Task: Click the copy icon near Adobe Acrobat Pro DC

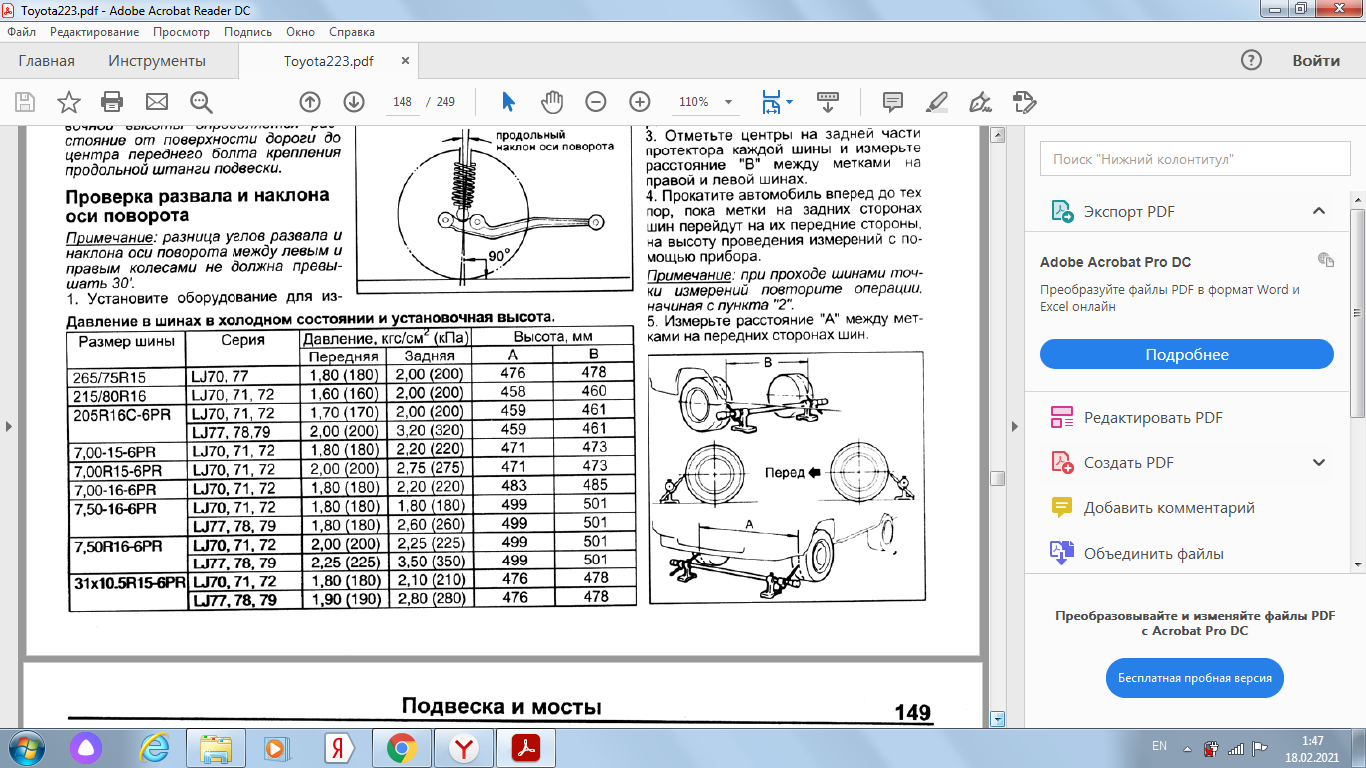Action: pyautogui.click(x=1326, y=260)
